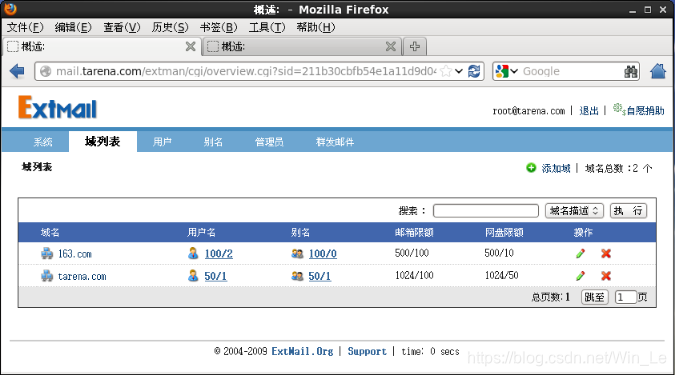Click the site identity icon in URL bar
This screenshot has height=376, width=676.
pyautogui.click(x=46, y=71)
